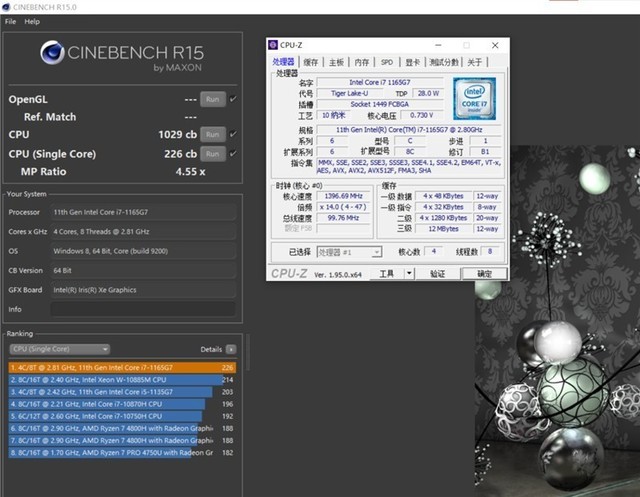Switch to the 内存 tab in CPU-Z
This screenshot has width=640, height=497.
[x=362, y=62]
